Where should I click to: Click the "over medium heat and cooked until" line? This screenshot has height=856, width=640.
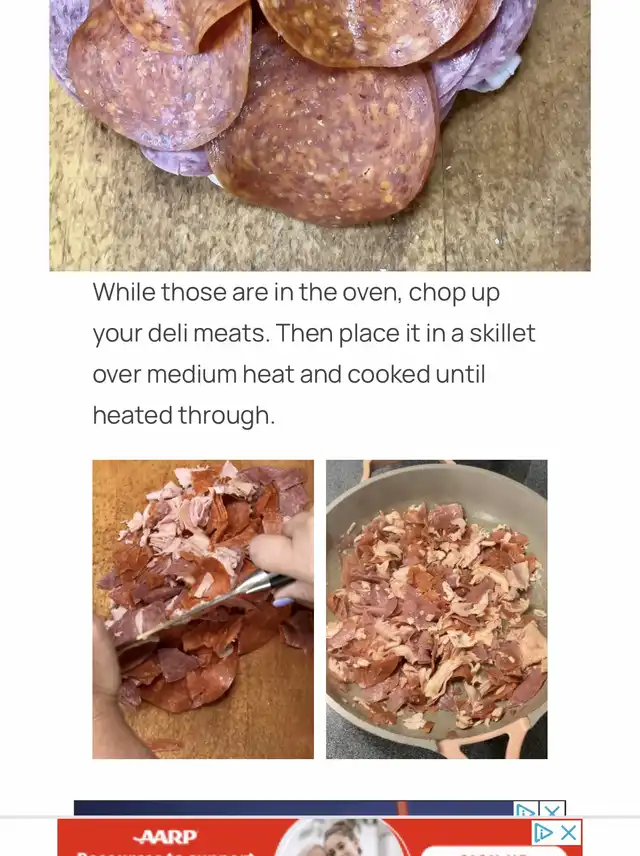click(x=289, y=374)
